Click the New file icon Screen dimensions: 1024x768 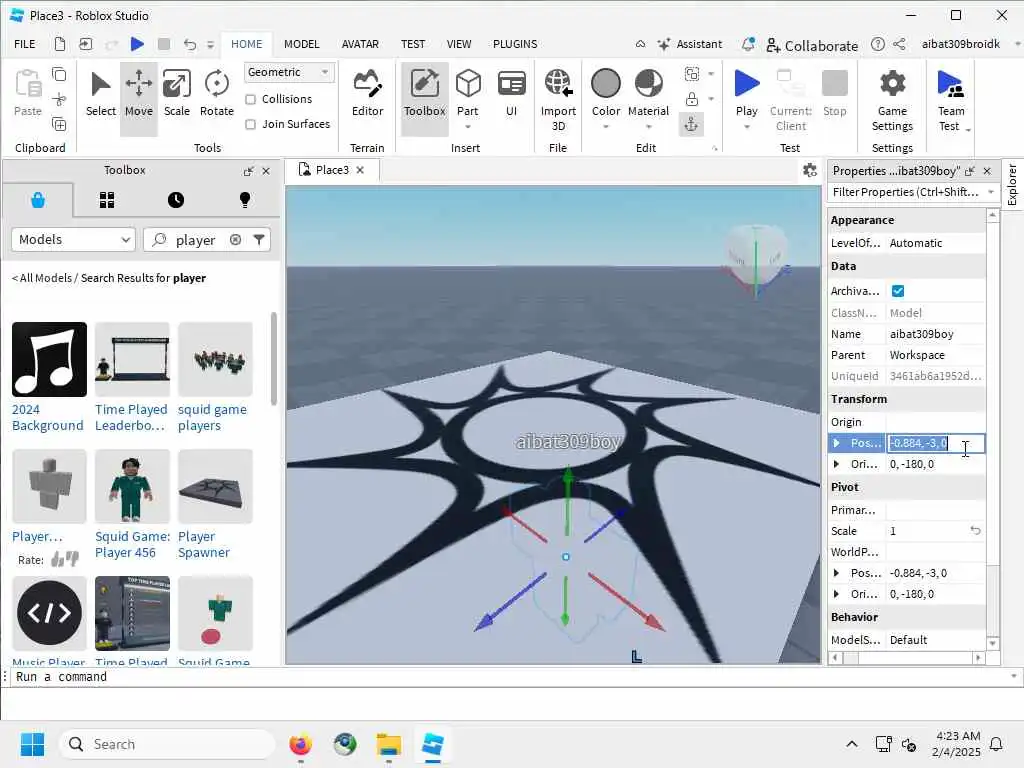tap(59, 44)
